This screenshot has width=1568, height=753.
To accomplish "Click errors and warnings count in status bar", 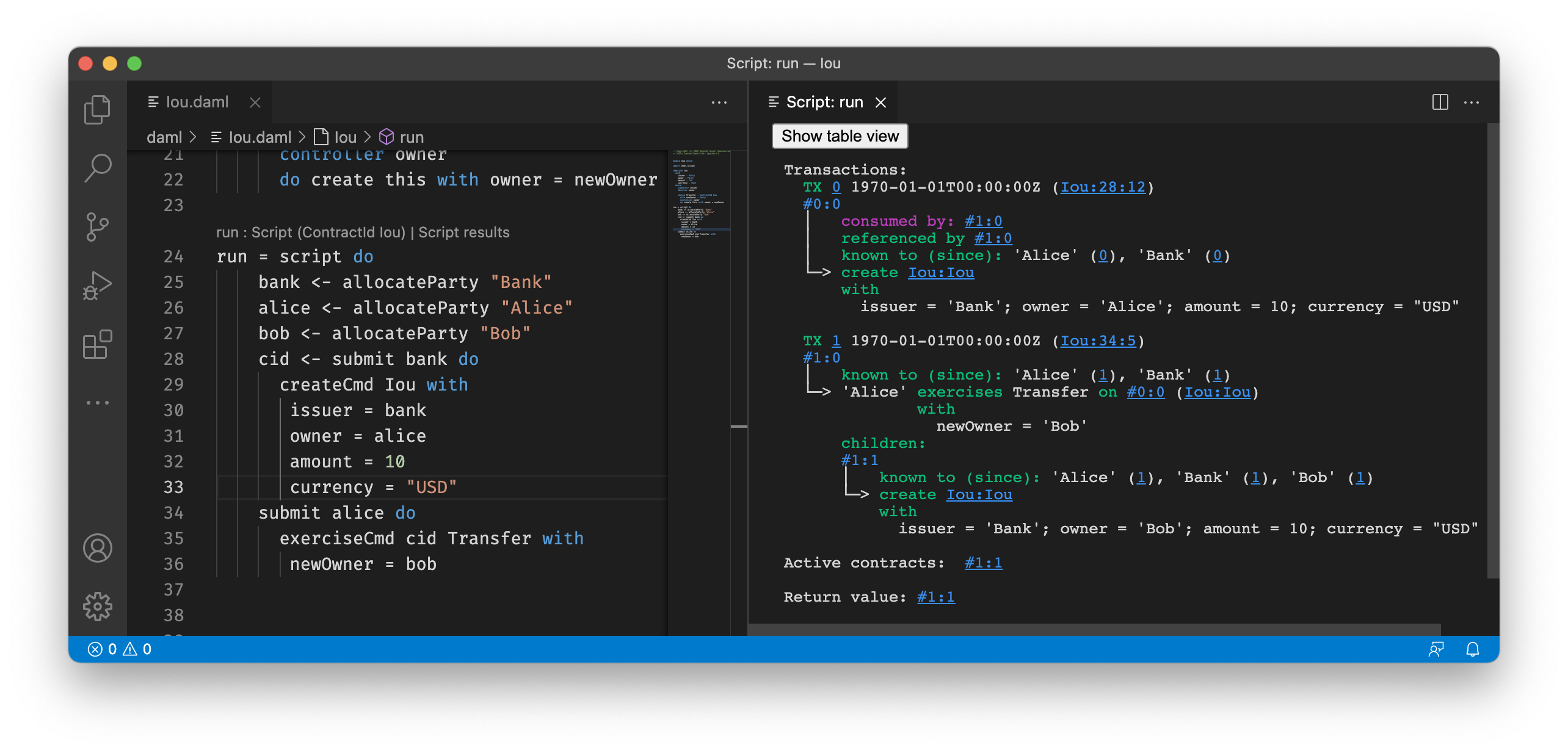I will click(x=120, y=649).
